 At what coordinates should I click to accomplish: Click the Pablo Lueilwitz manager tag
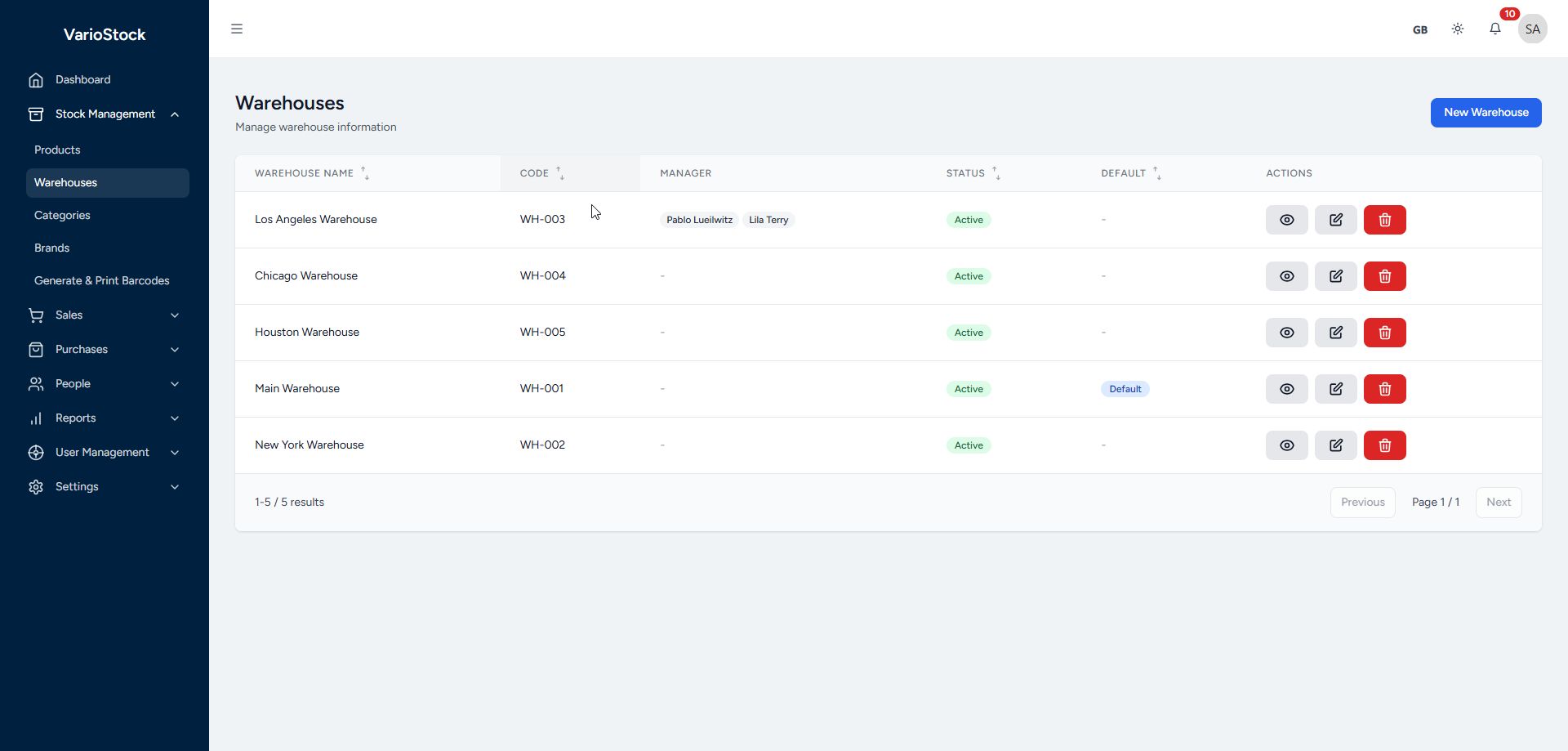pos(699,220)
